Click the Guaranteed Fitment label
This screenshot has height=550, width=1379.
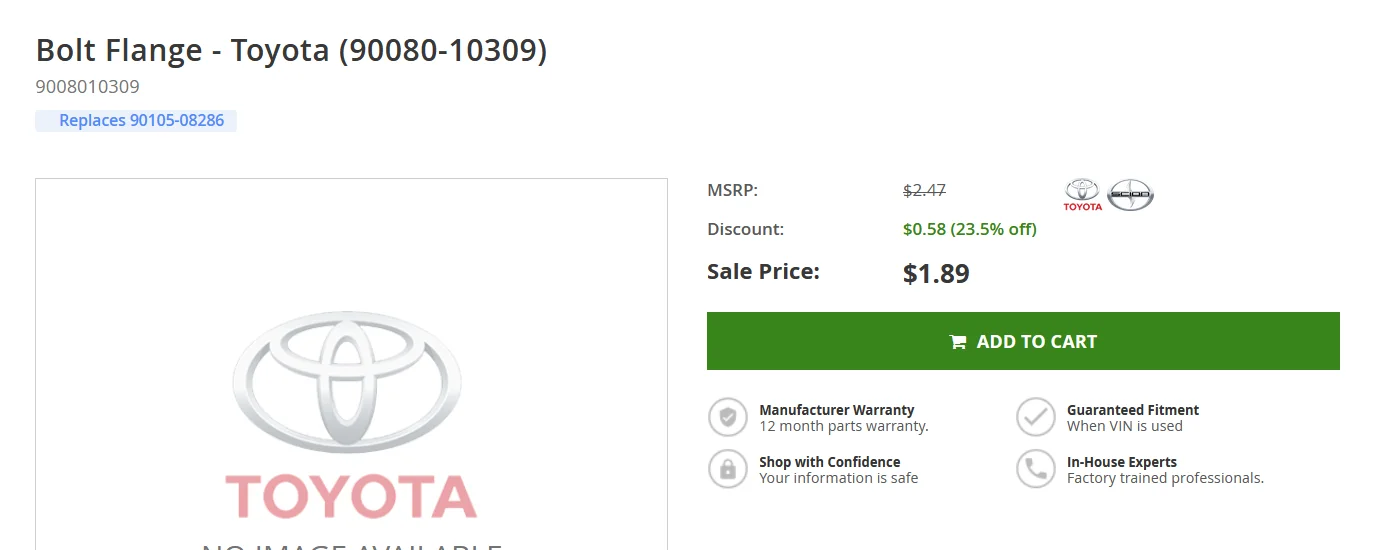(x=1132, y=410)
